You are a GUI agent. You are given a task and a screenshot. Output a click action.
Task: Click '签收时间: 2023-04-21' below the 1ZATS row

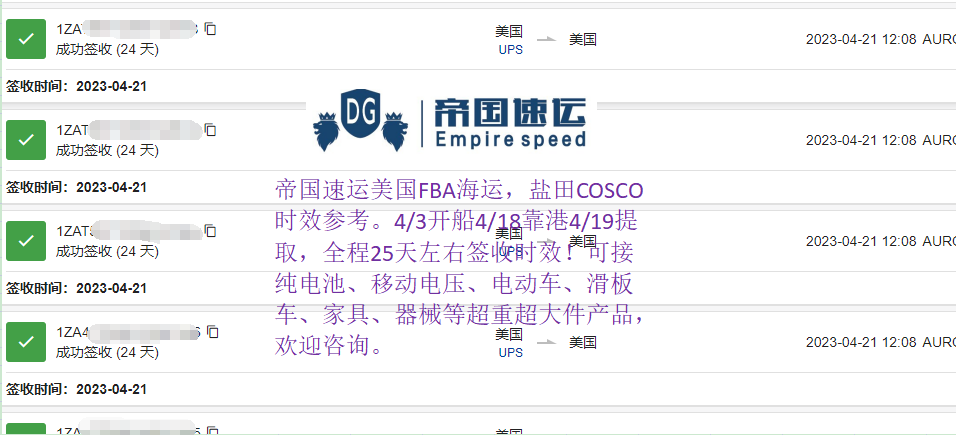point(76,288)
